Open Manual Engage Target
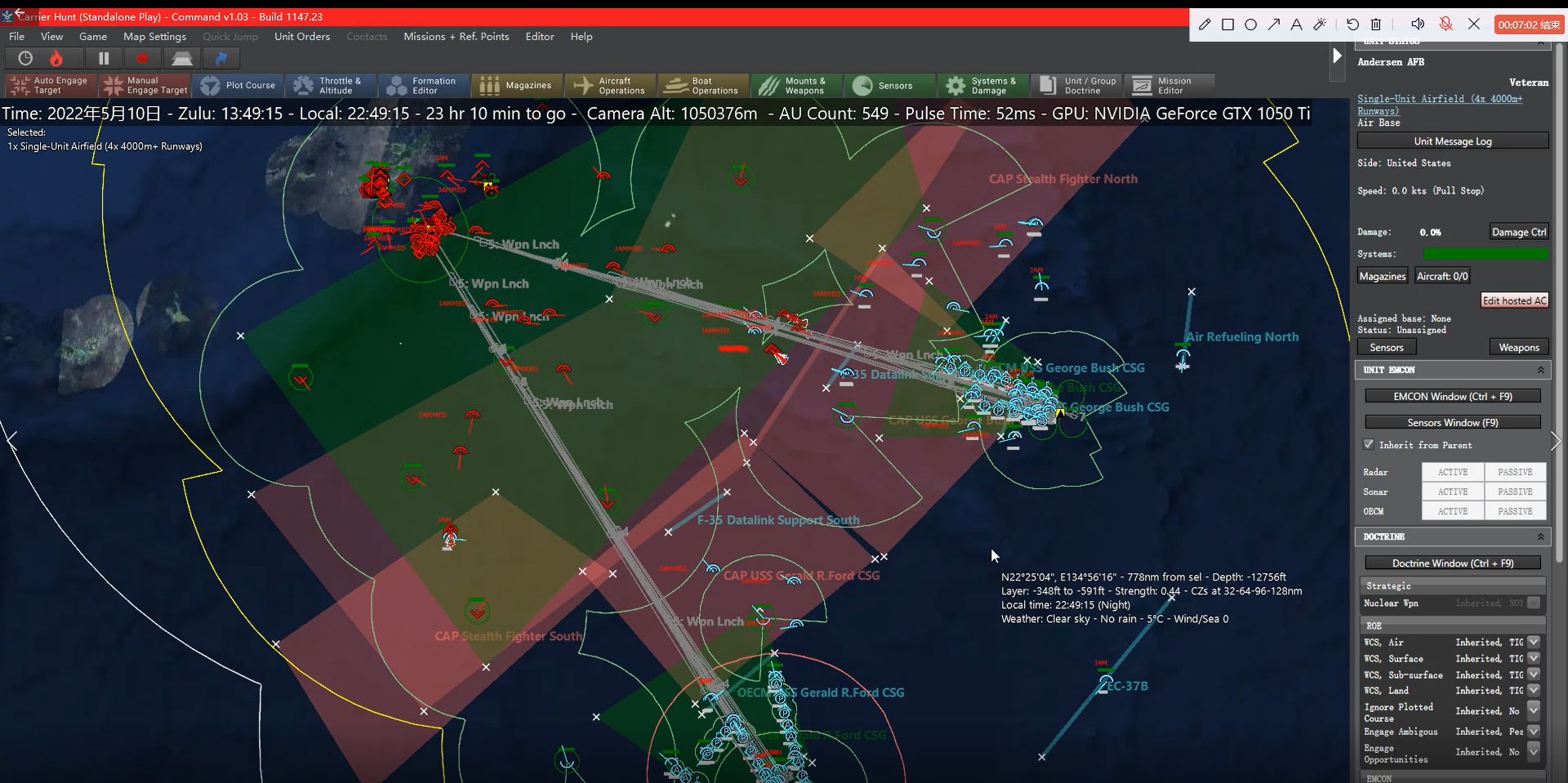This screenshot has height=783, width=1568. pyautogui.click(x=145, y=85)
